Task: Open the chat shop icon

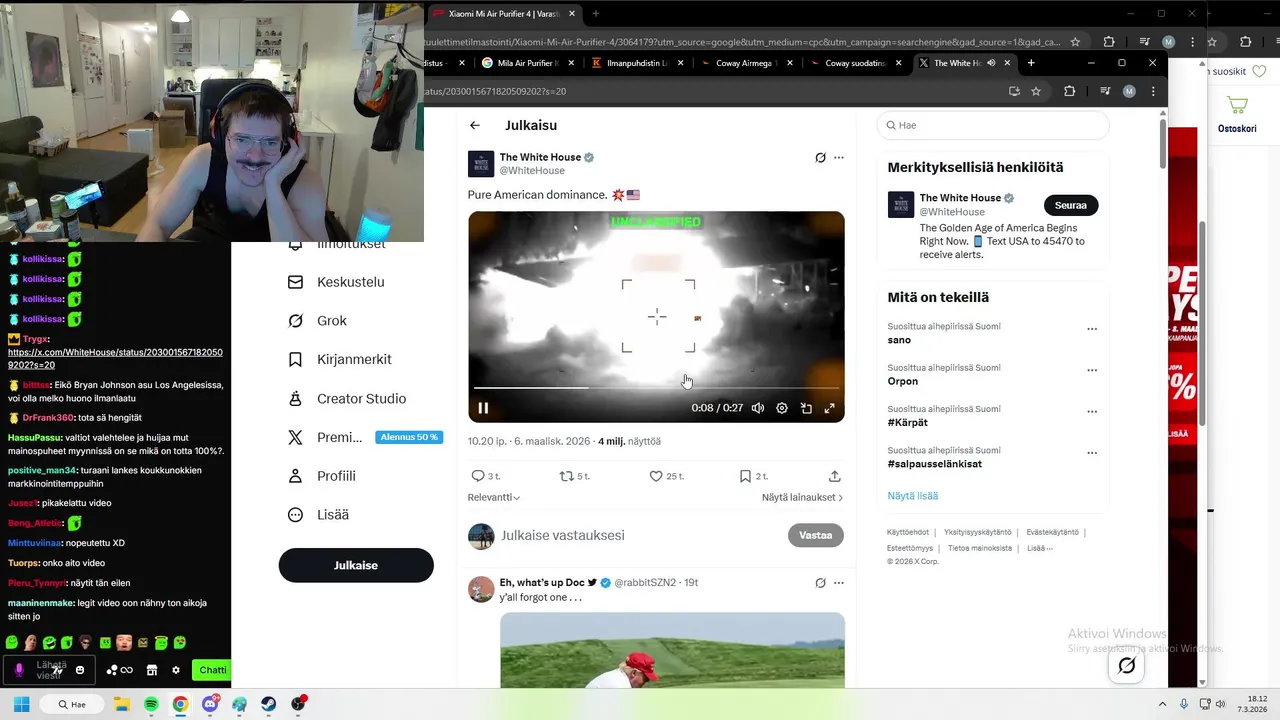Action: pyautogui.click(x=152, y=670)
